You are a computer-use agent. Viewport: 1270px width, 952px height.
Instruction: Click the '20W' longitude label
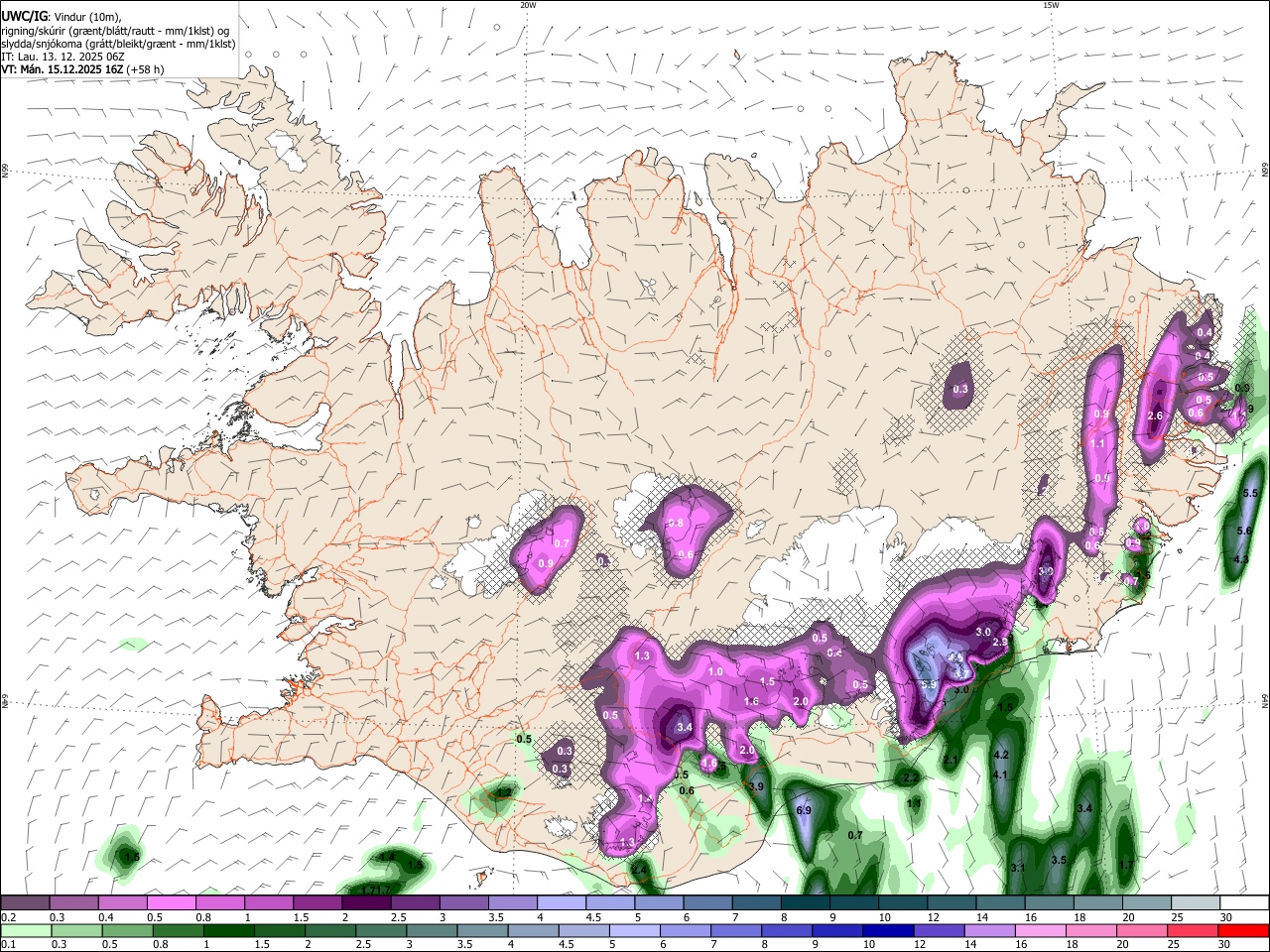click(528, 5)
